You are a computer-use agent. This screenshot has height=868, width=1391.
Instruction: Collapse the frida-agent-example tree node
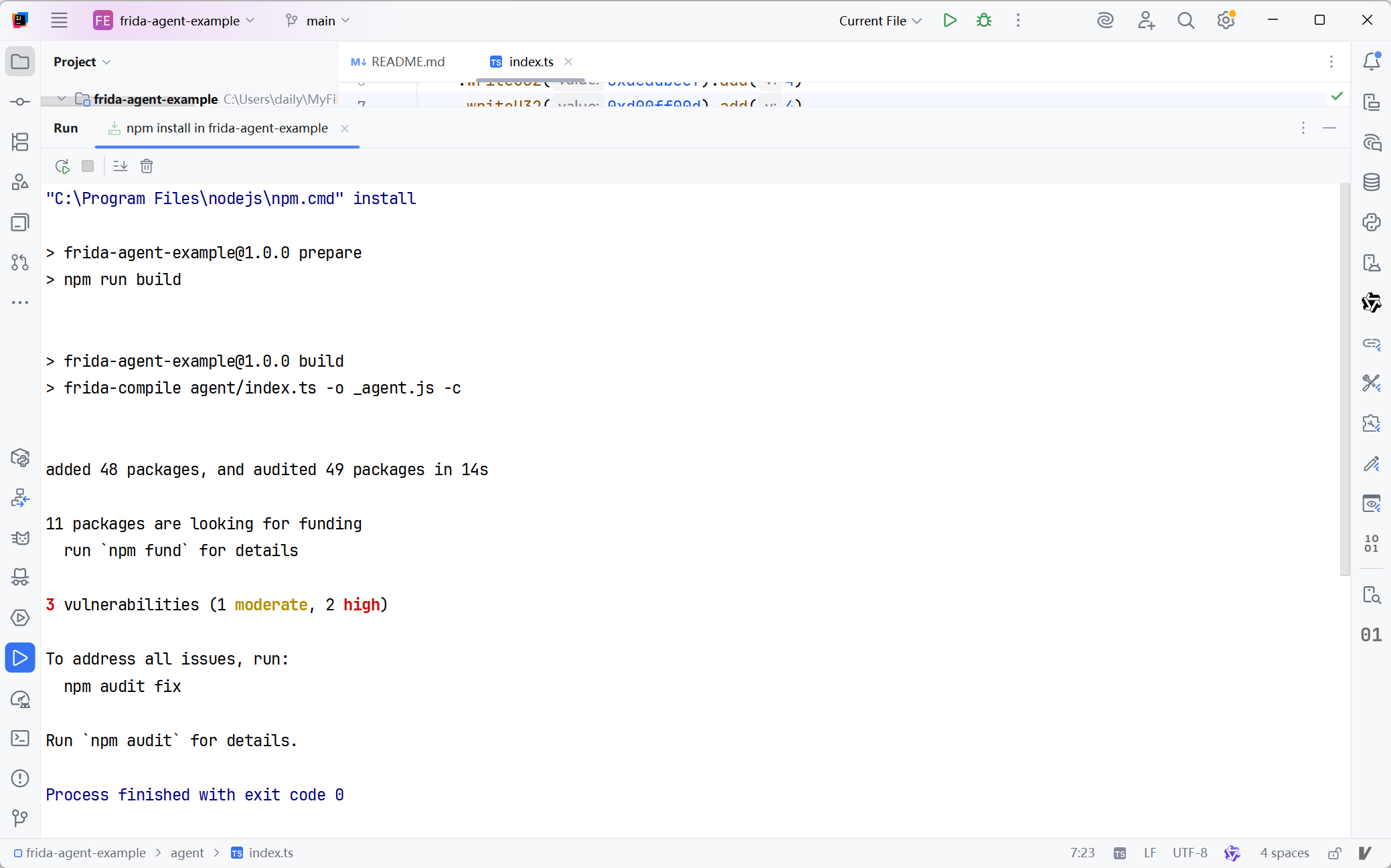(62, 99)
